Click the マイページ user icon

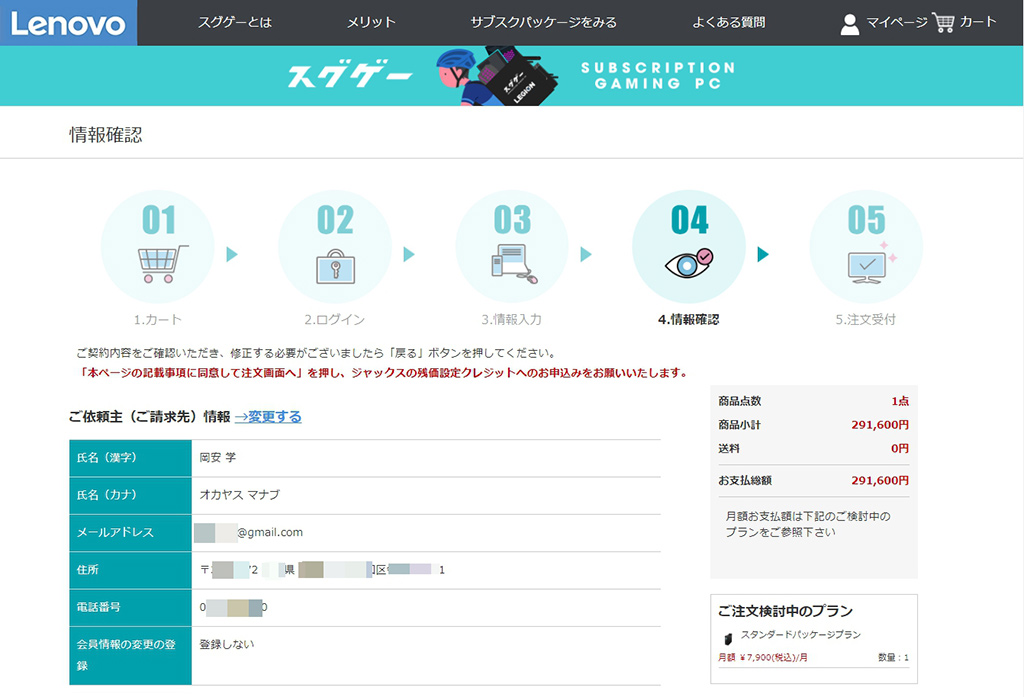850,24
